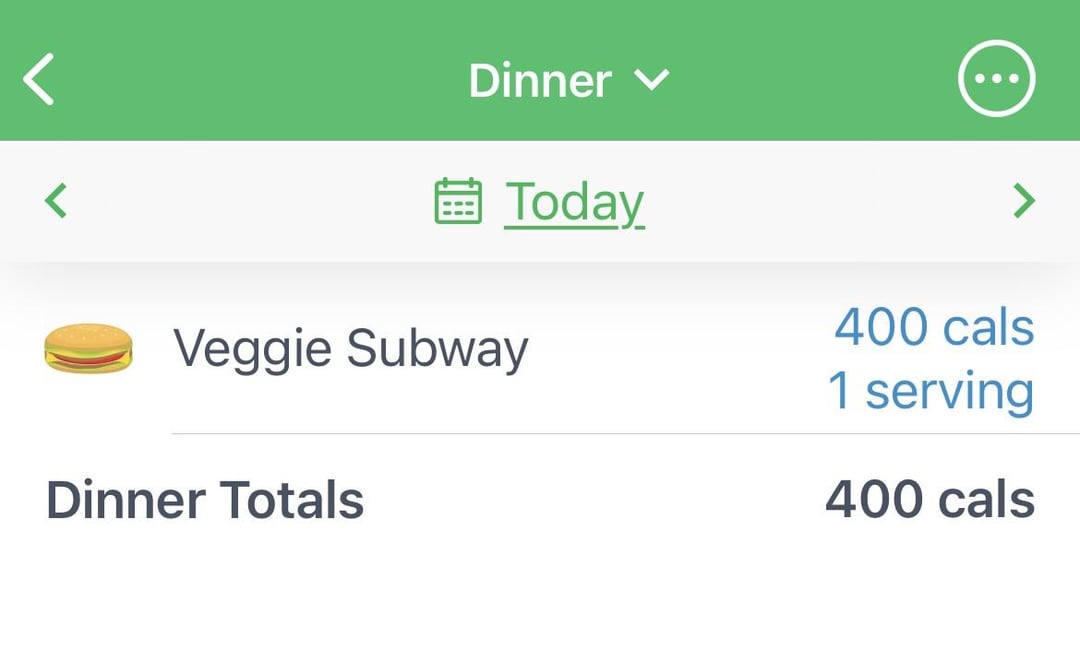Select the Dinner meal title text

tap(540, 81)
